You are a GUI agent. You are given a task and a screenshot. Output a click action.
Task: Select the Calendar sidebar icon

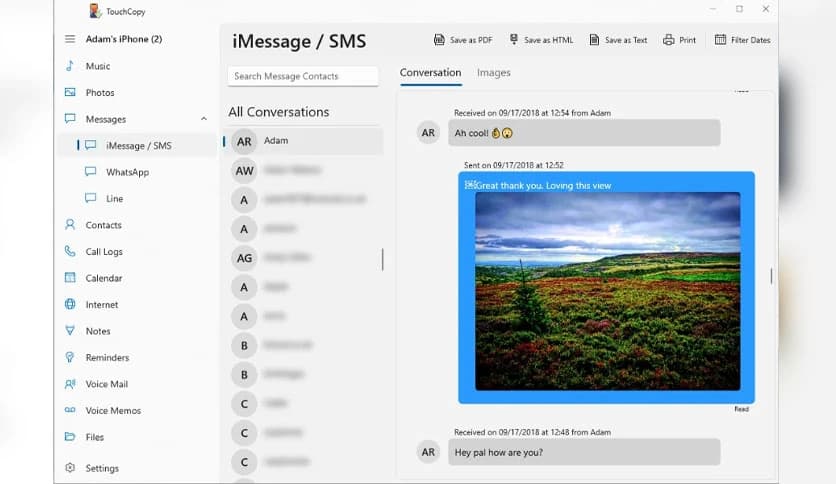pos(70,278)
